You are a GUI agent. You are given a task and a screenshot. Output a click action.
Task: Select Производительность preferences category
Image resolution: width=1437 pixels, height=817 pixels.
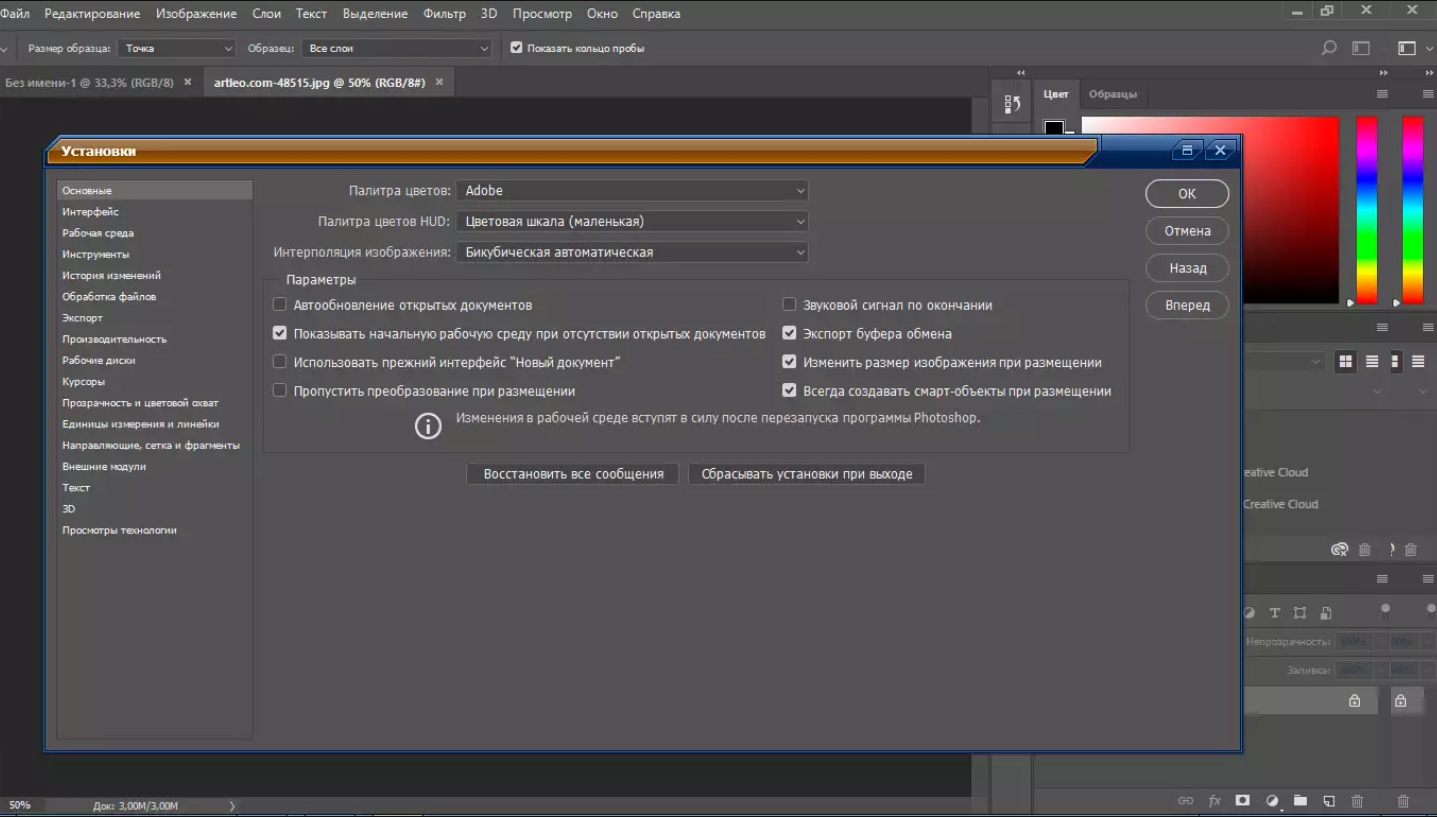point(154,339)
